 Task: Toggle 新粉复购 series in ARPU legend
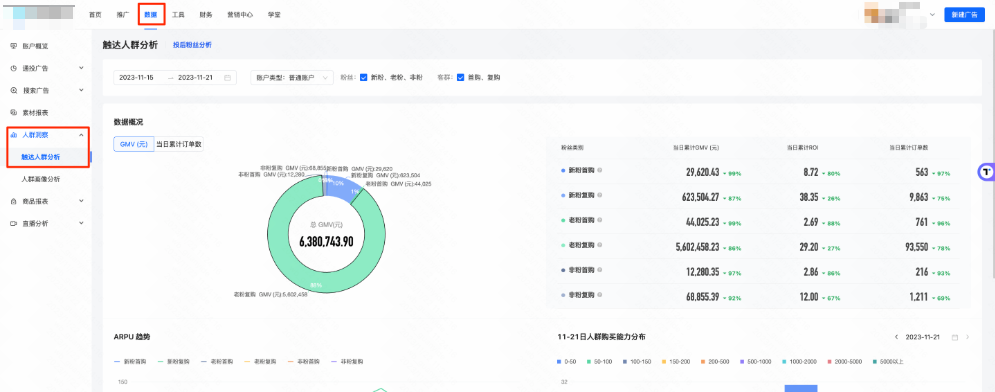[x=173, y=362]
